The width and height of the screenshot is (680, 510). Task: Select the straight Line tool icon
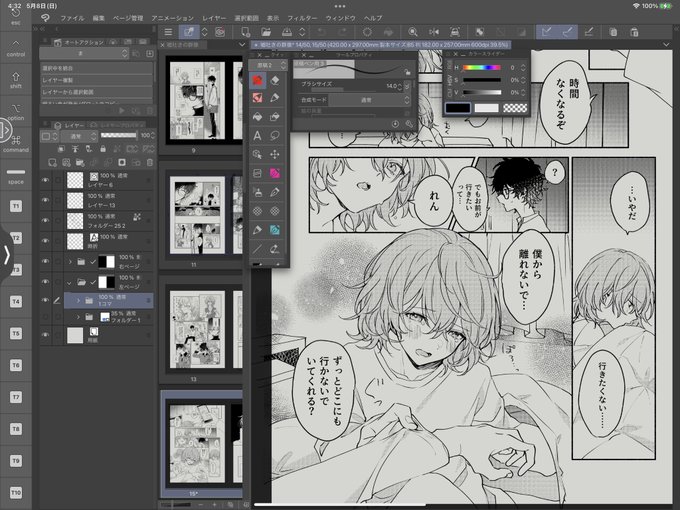[x=257, y=248]
